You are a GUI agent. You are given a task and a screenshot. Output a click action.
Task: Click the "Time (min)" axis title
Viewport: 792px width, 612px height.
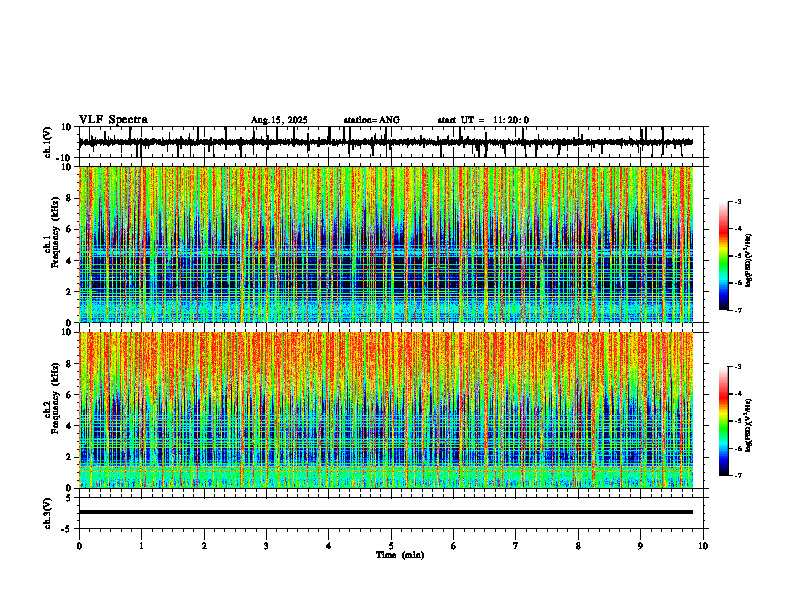[x=400, y=555]
